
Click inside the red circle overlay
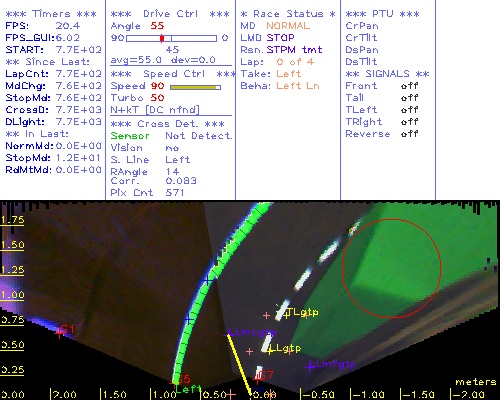[392, 268]
